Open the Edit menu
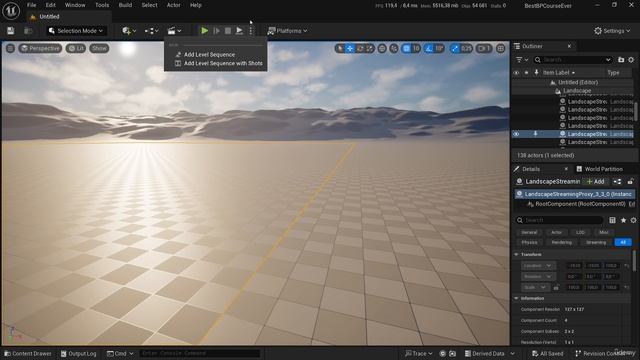This screenshot has height=360, width=640. pyautogui.click(x=51, y=5)
